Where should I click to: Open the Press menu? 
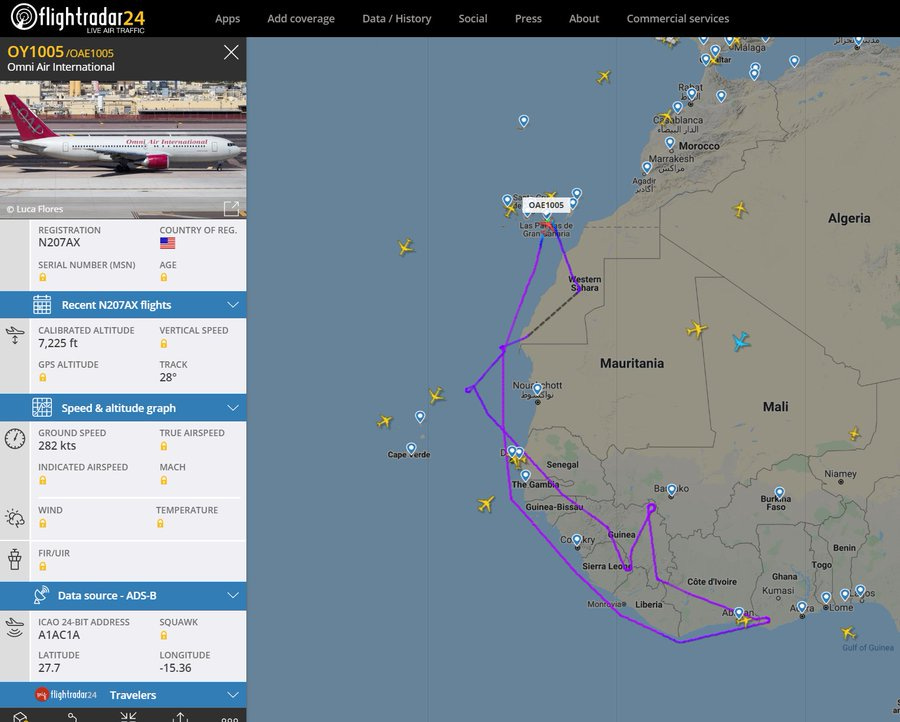[x=528, y=18]
